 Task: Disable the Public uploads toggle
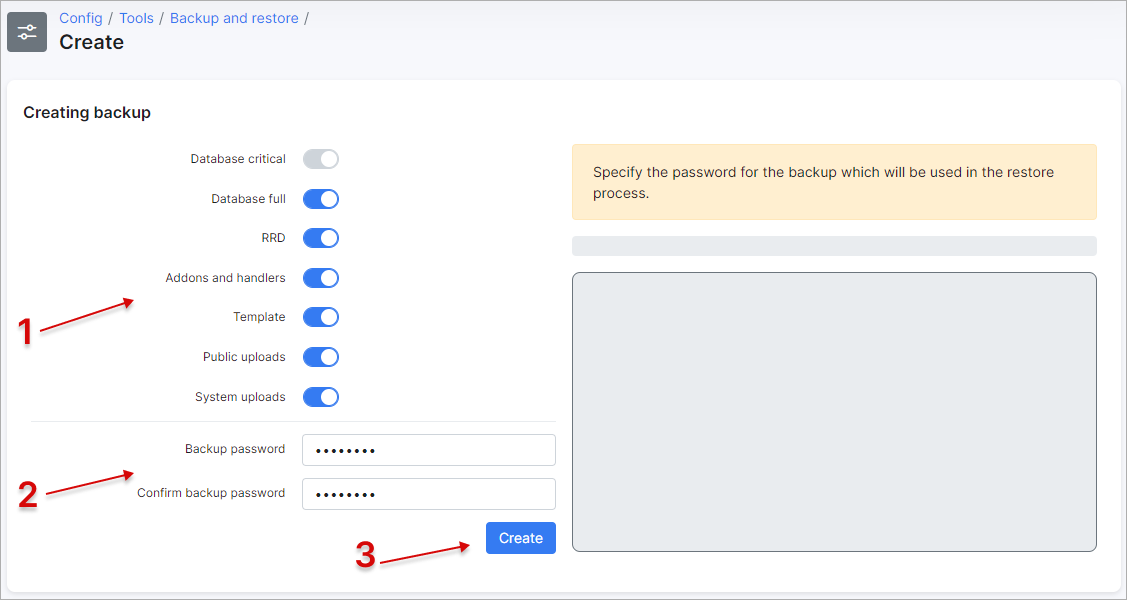pos(321,357)
